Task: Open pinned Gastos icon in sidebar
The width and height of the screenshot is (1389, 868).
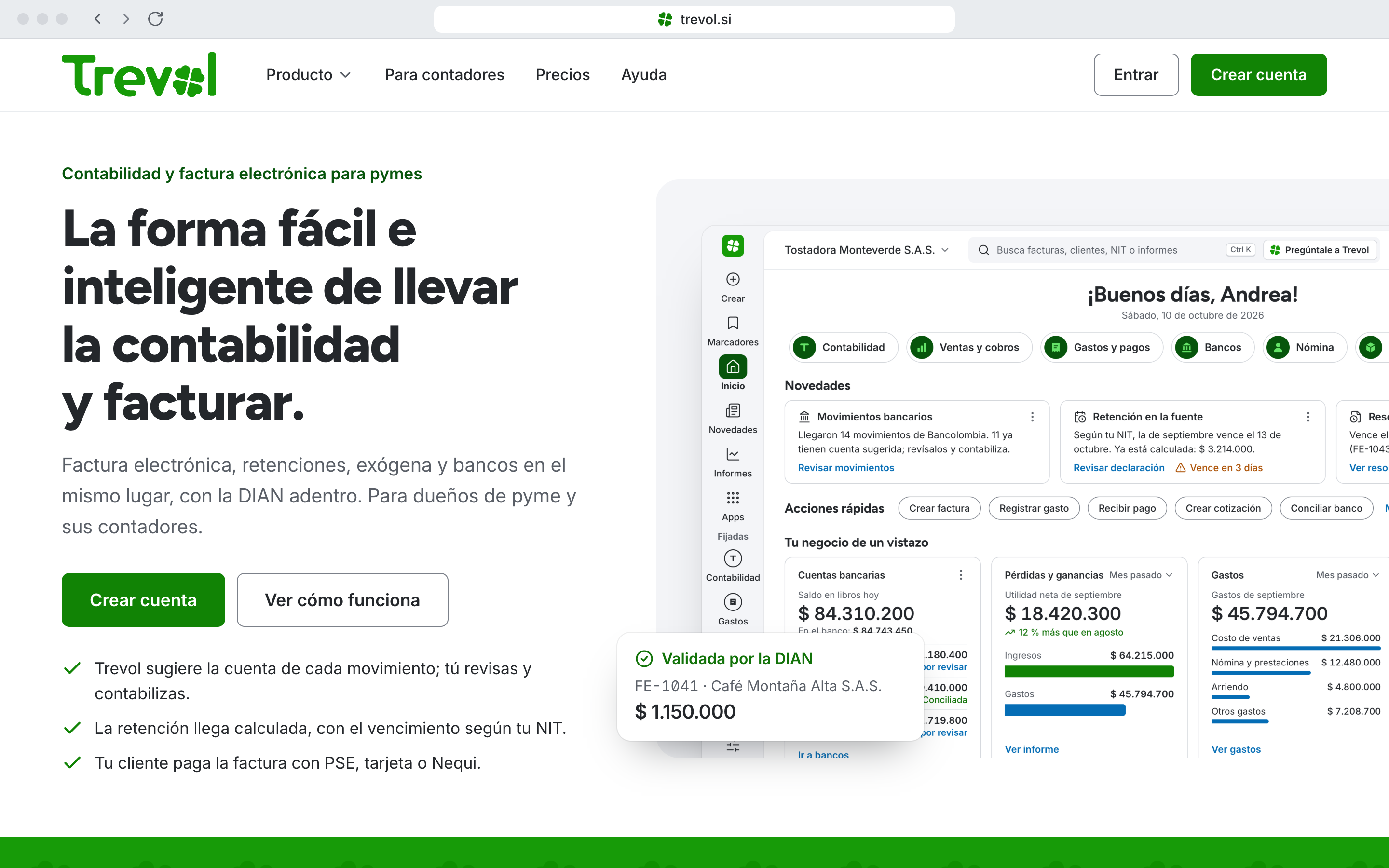Action: click(733, 602)
